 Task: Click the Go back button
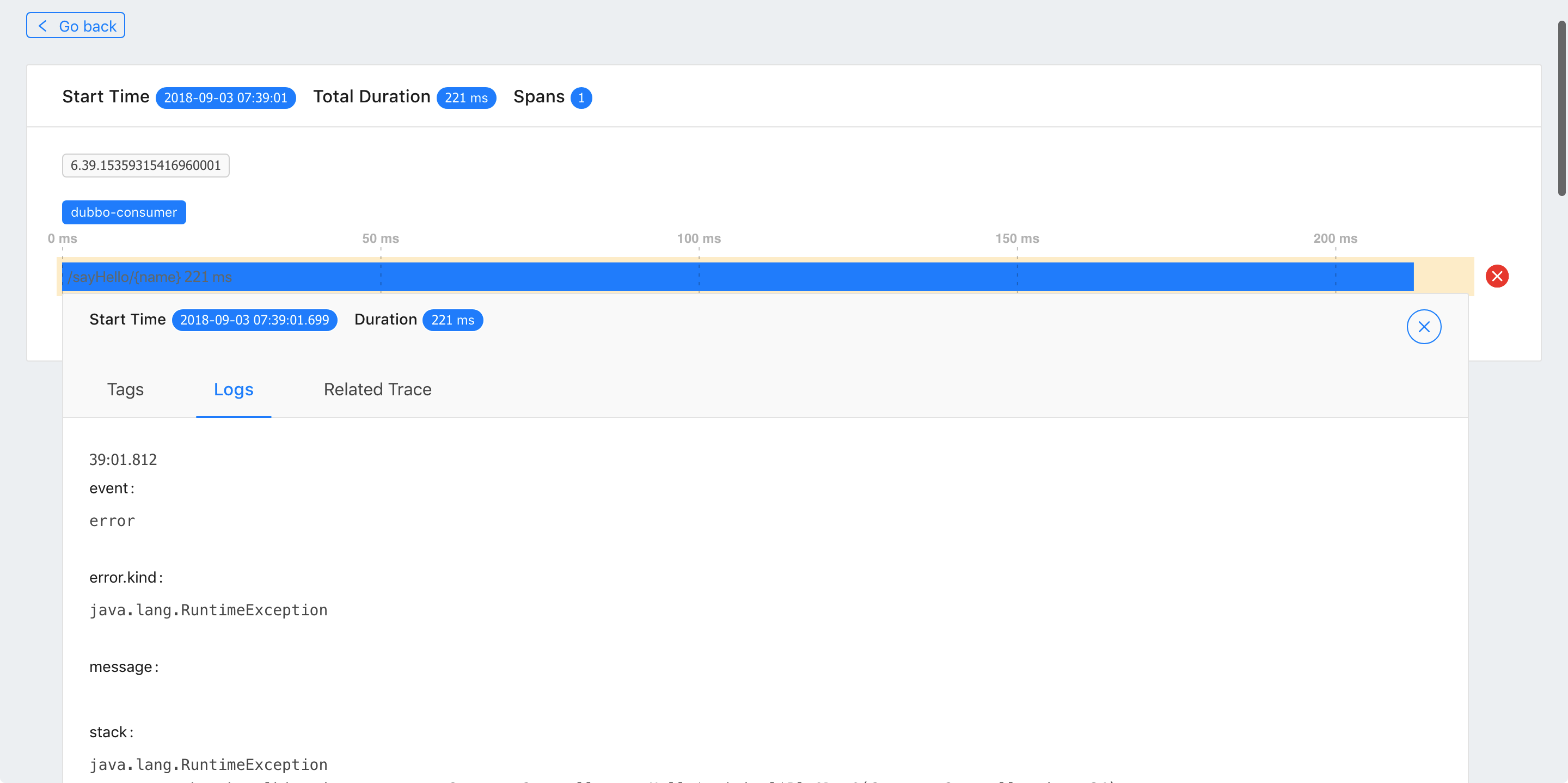point(76,26)
